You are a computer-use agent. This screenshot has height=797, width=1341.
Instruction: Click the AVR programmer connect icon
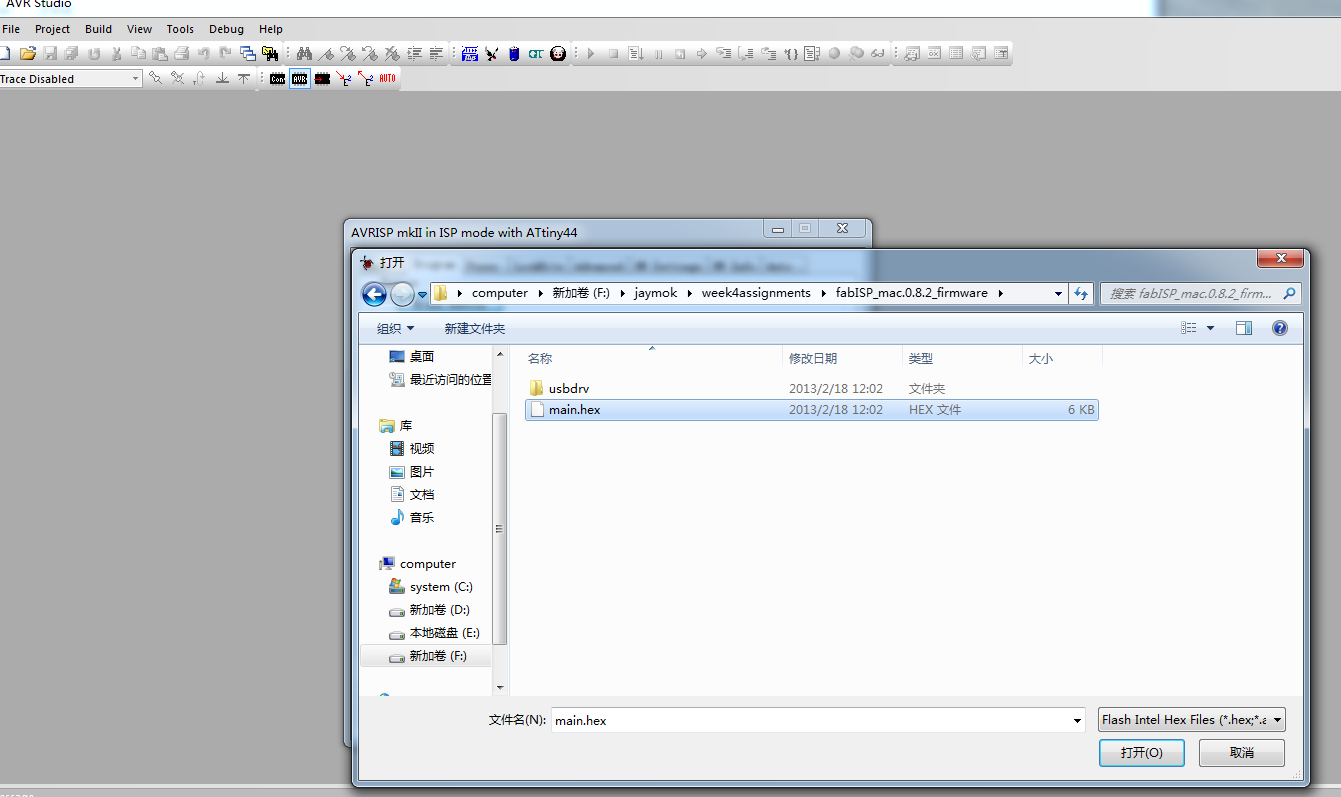(x=300, y=78)
